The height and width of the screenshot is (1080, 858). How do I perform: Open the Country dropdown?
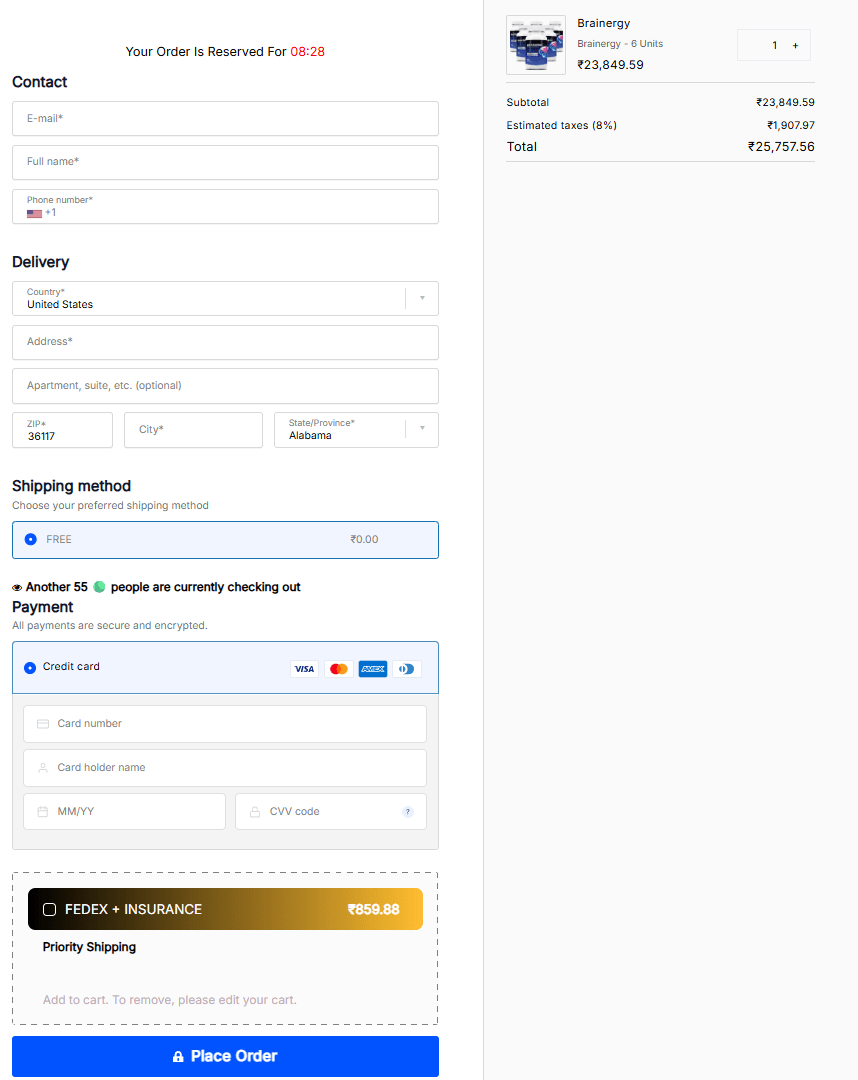[x=421, y=298]
